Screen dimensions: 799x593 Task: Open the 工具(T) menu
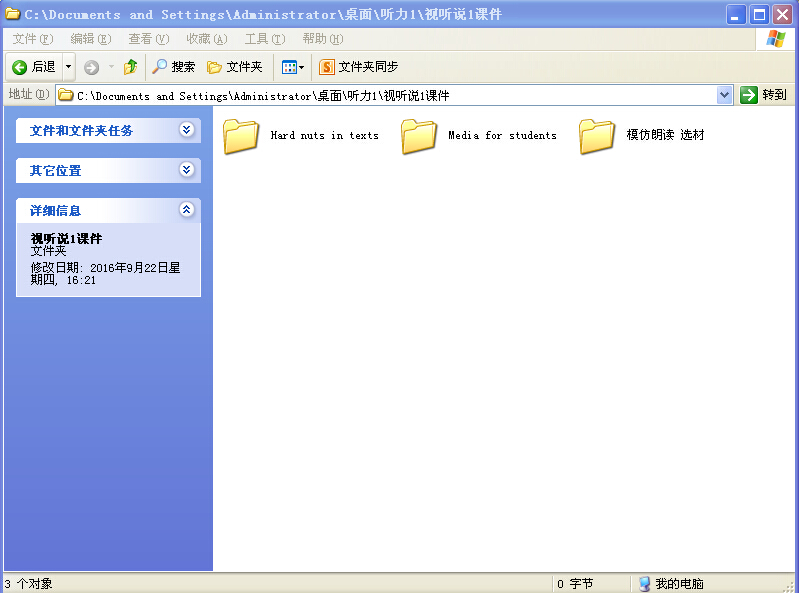(264, 39)
